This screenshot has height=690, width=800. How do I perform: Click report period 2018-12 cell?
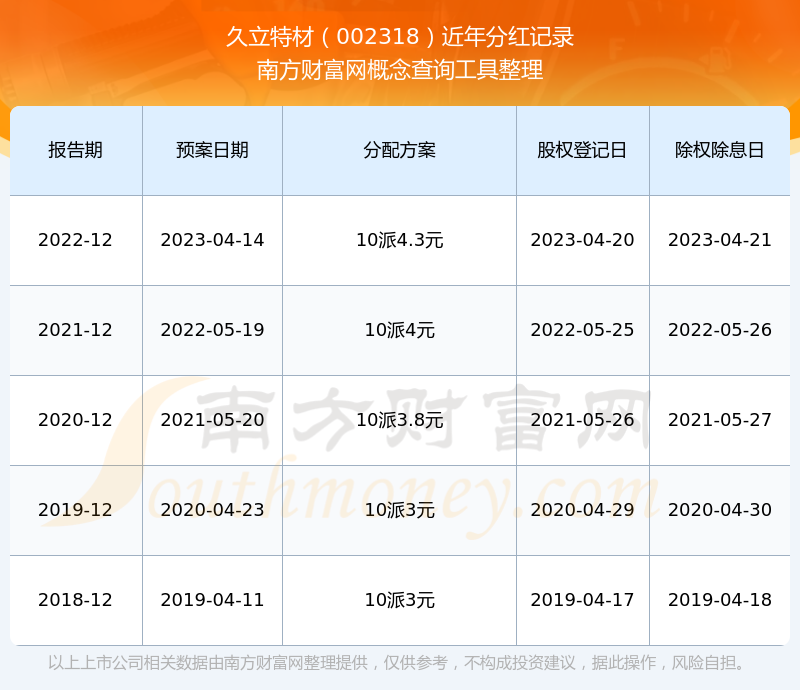tap(76, 599)
